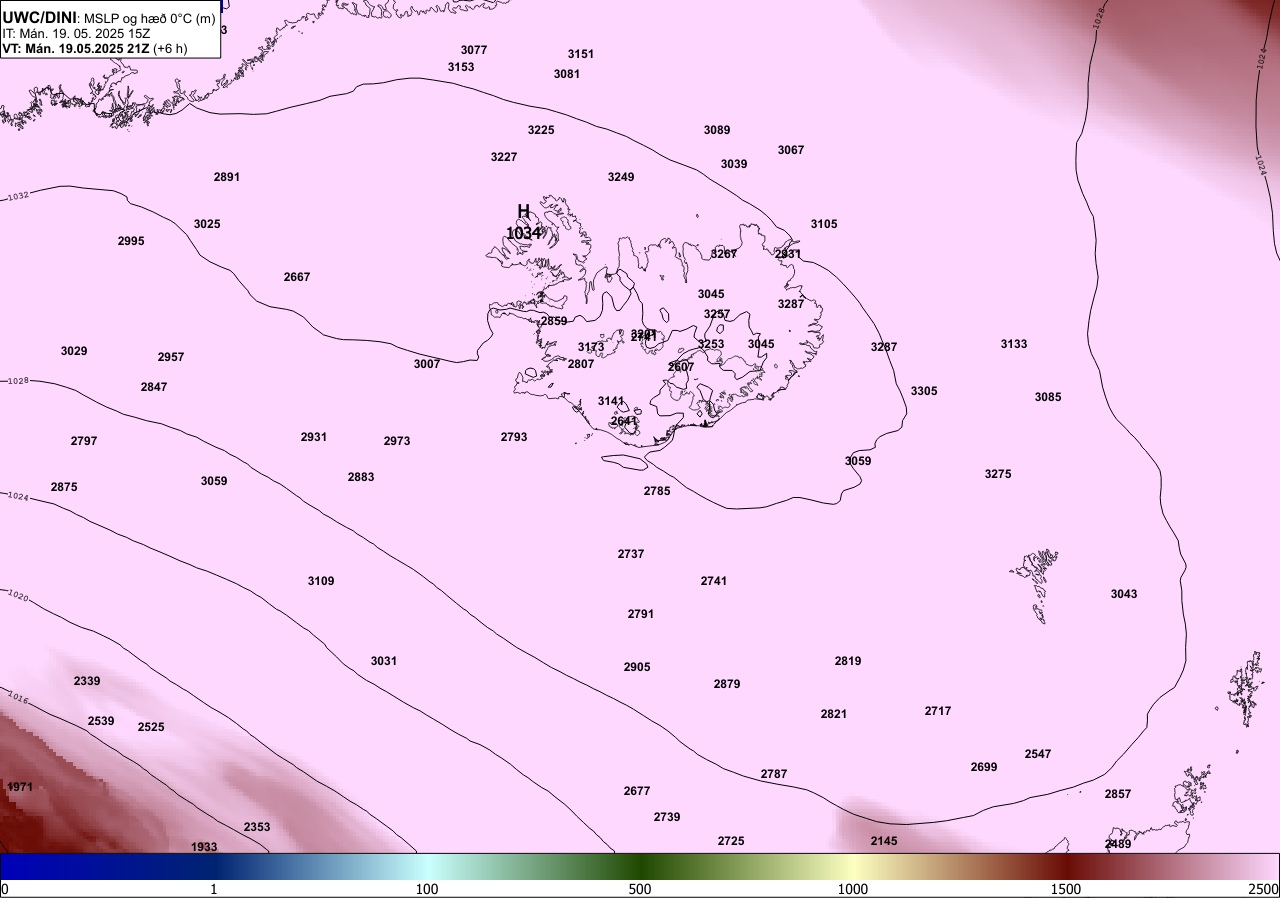The image size is (1280, 898).
Task: Click the height value 2677
Action: (637, 791)
